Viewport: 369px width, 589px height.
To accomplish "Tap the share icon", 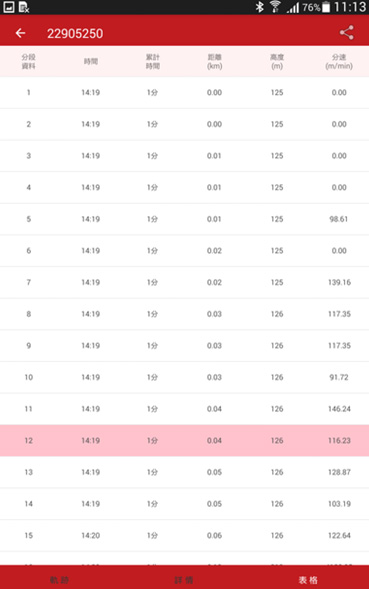I will (x=346, y=33).
